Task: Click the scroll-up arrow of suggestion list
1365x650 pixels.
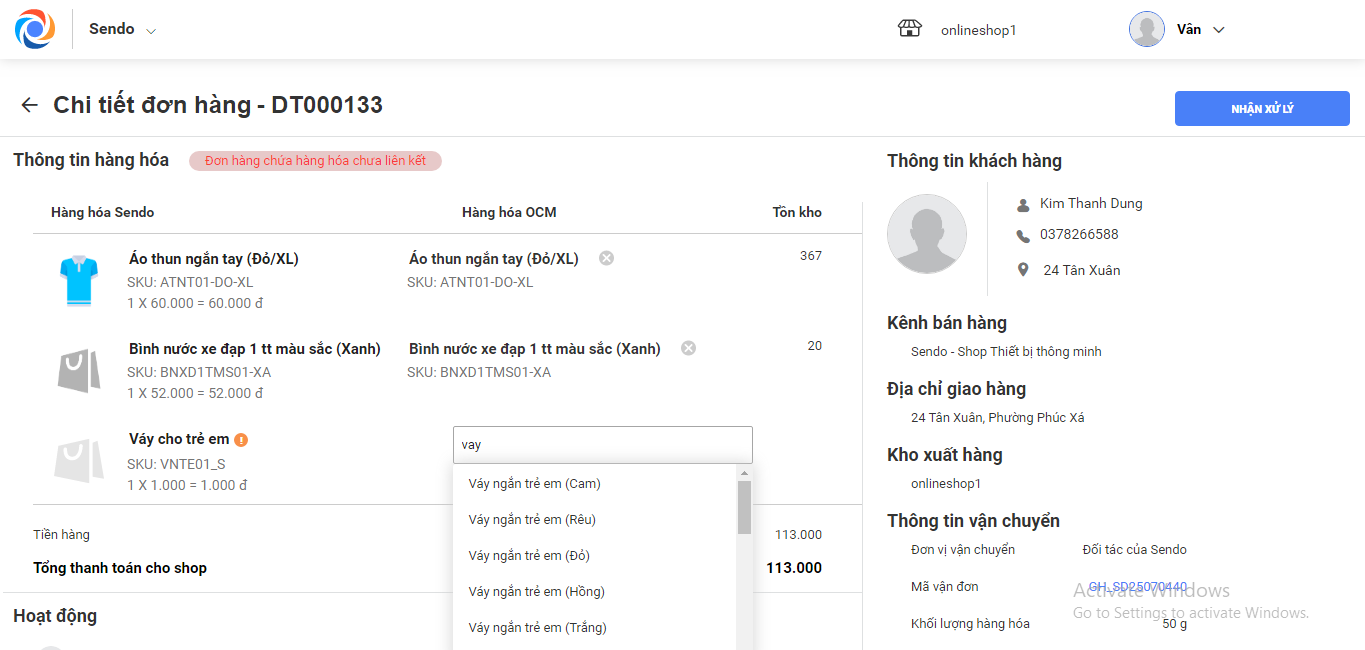Action: click(744, 473)
